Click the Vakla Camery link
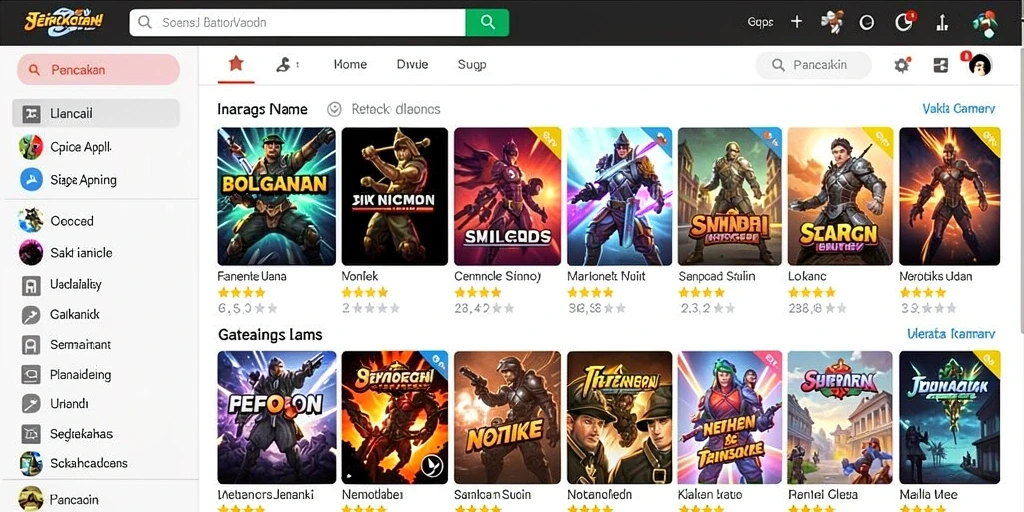This screenshot has height=512, width=1024. click(959, 108)
